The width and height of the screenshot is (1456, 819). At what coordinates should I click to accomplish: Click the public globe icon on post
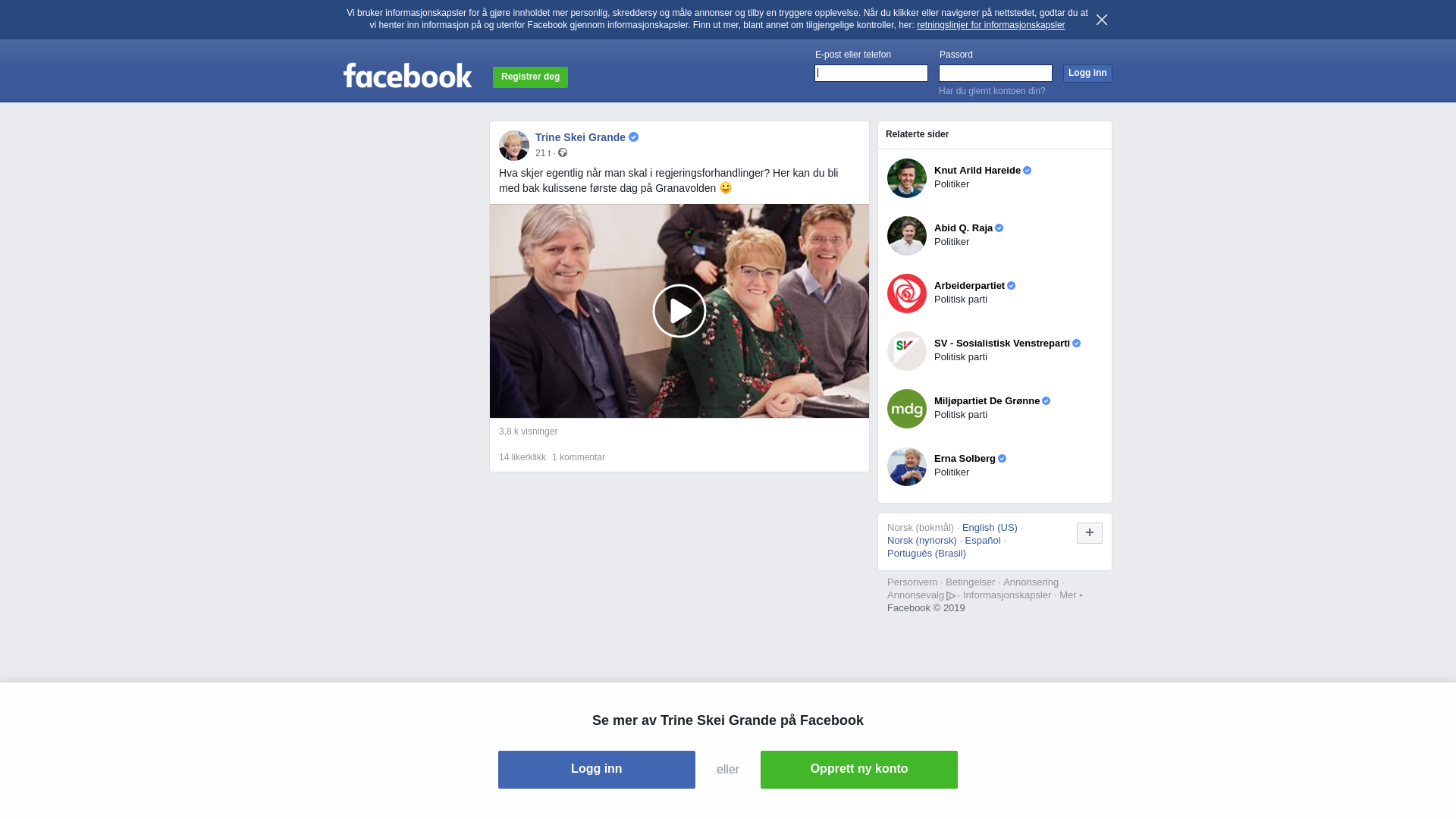(x=563, y=152)
